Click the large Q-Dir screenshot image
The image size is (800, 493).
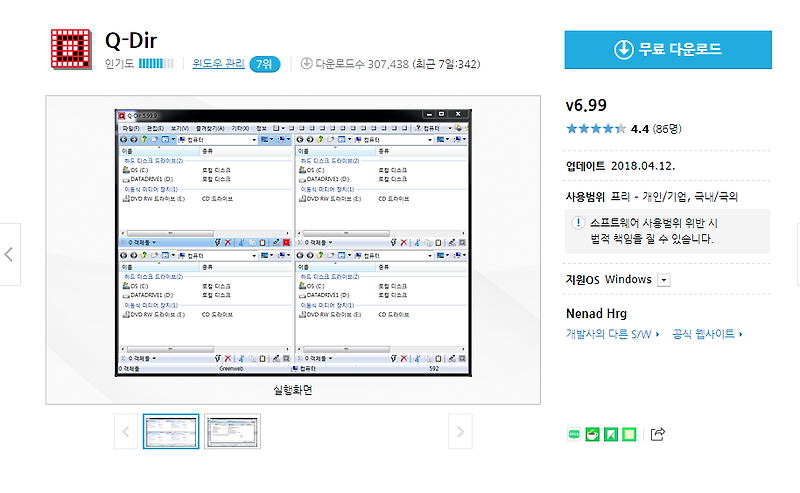293,243
